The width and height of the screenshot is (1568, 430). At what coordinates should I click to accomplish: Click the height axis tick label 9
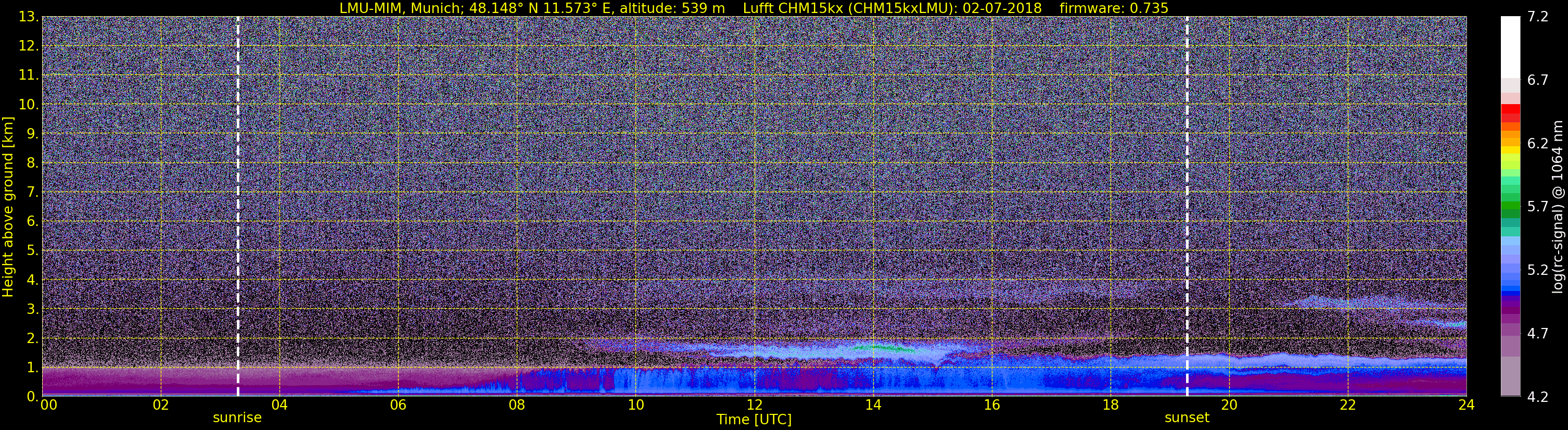[32, 134]
